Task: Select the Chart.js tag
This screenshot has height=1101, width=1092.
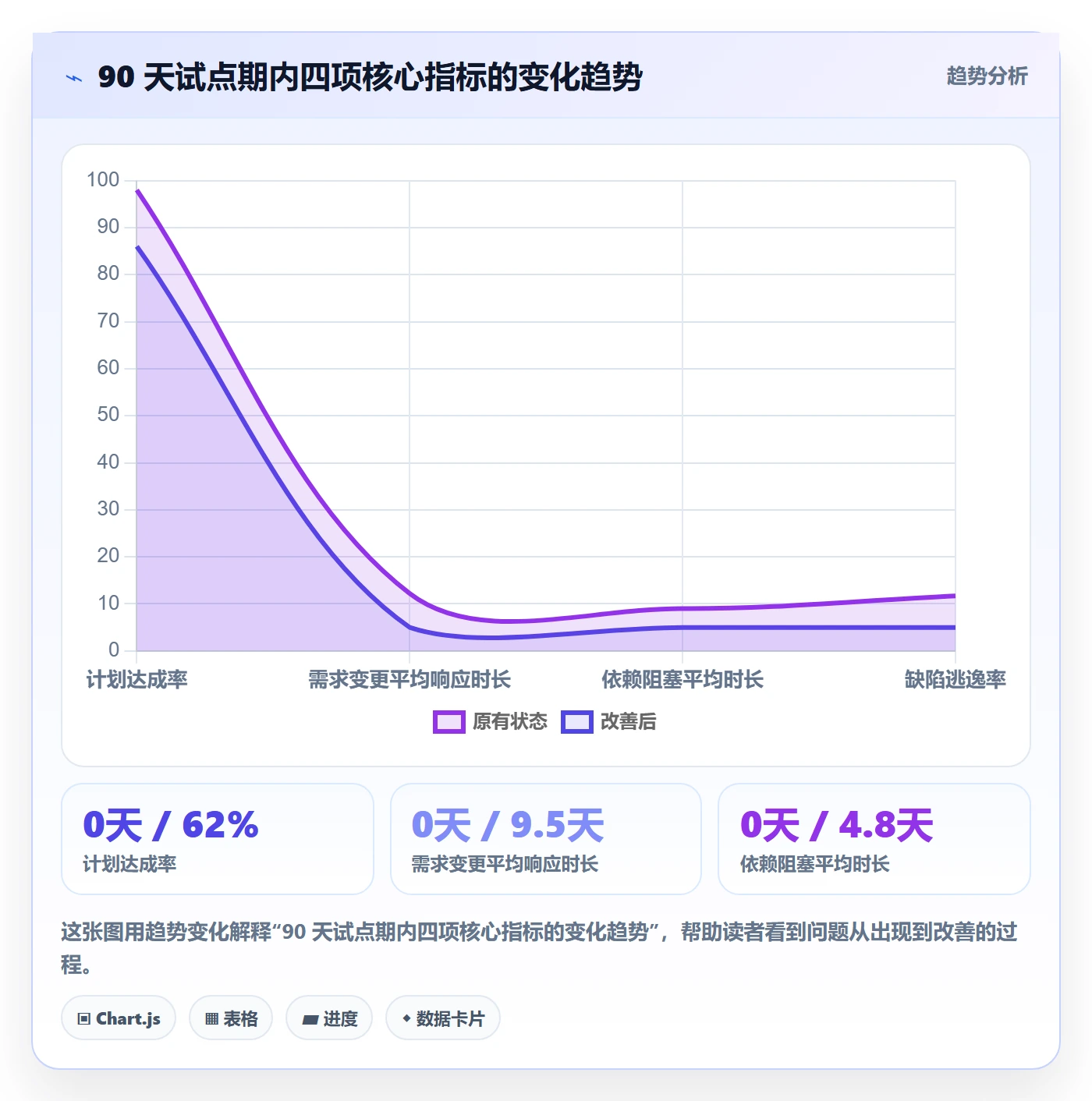Action: [119, 1018]
